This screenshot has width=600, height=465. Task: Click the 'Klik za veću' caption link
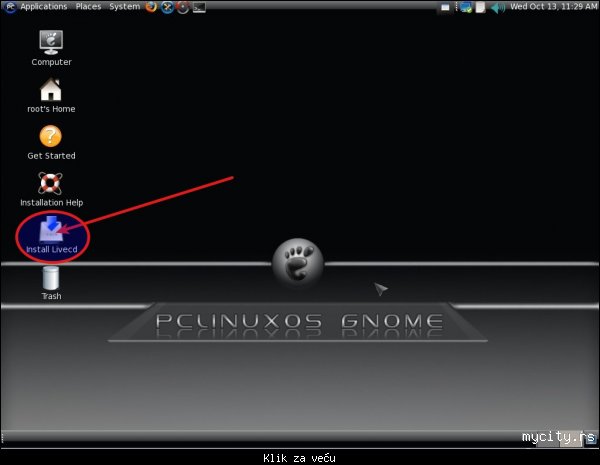(299, 458)
